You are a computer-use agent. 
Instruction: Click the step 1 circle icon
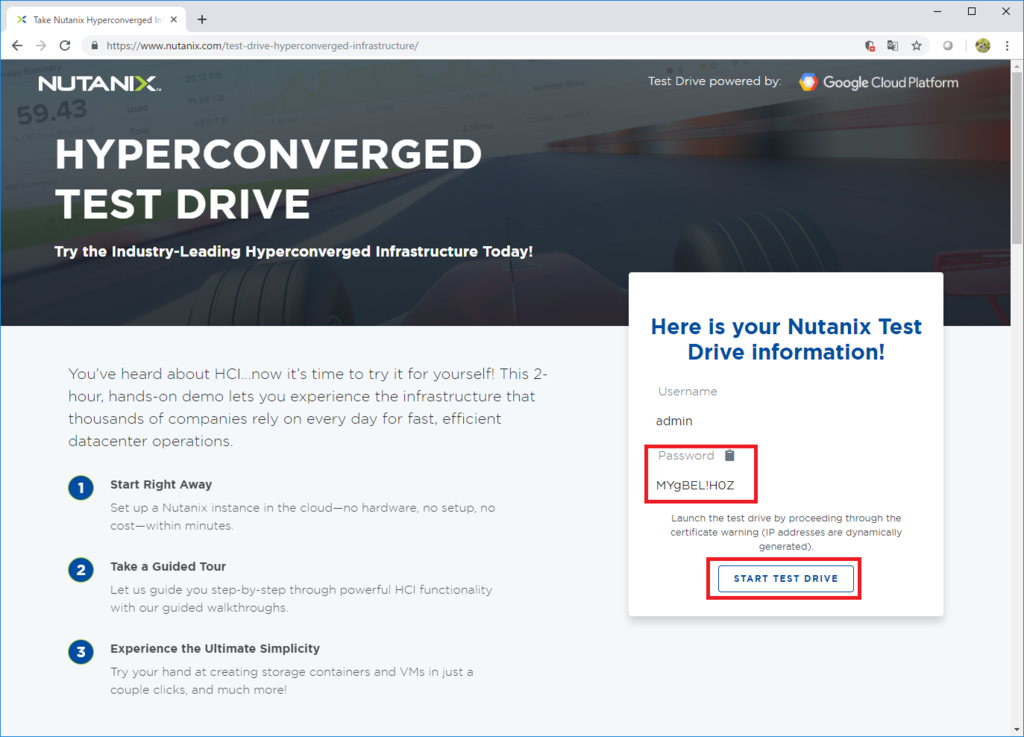pyautogui.click(x=81, y=488)
